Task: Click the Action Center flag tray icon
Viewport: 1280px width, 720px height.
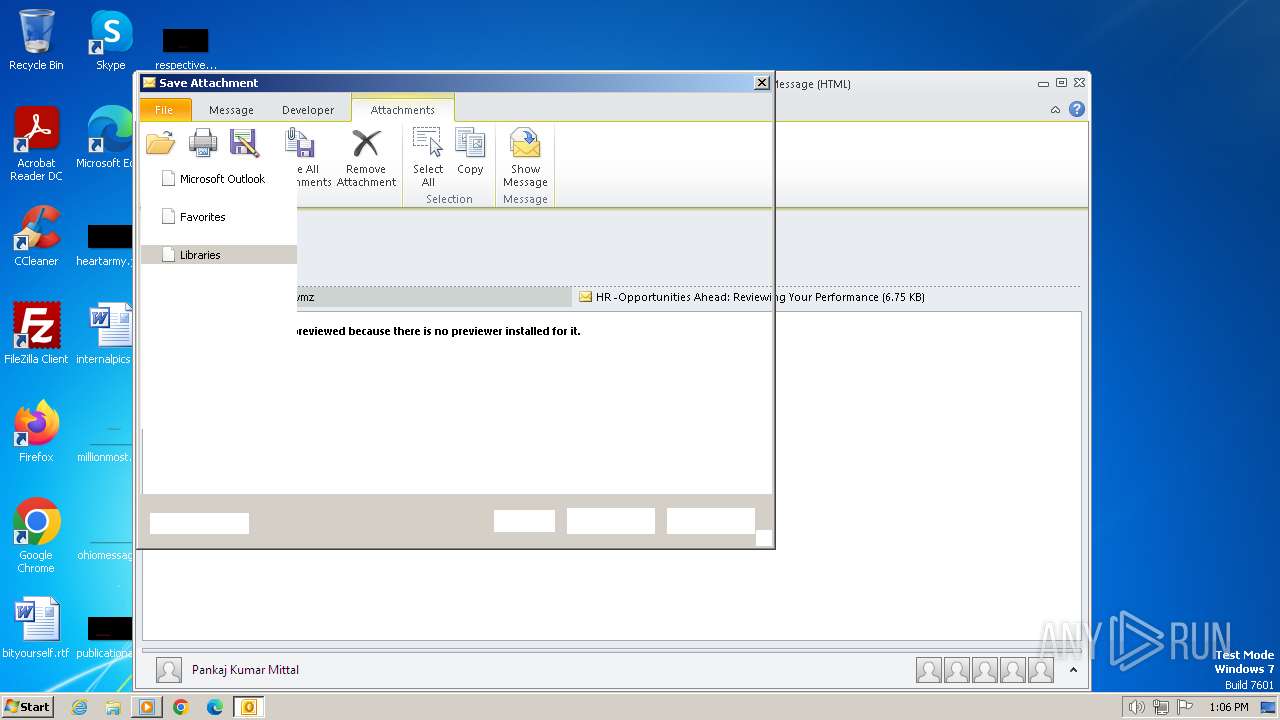Action: pyautogui.click(x=1183, y=707)
